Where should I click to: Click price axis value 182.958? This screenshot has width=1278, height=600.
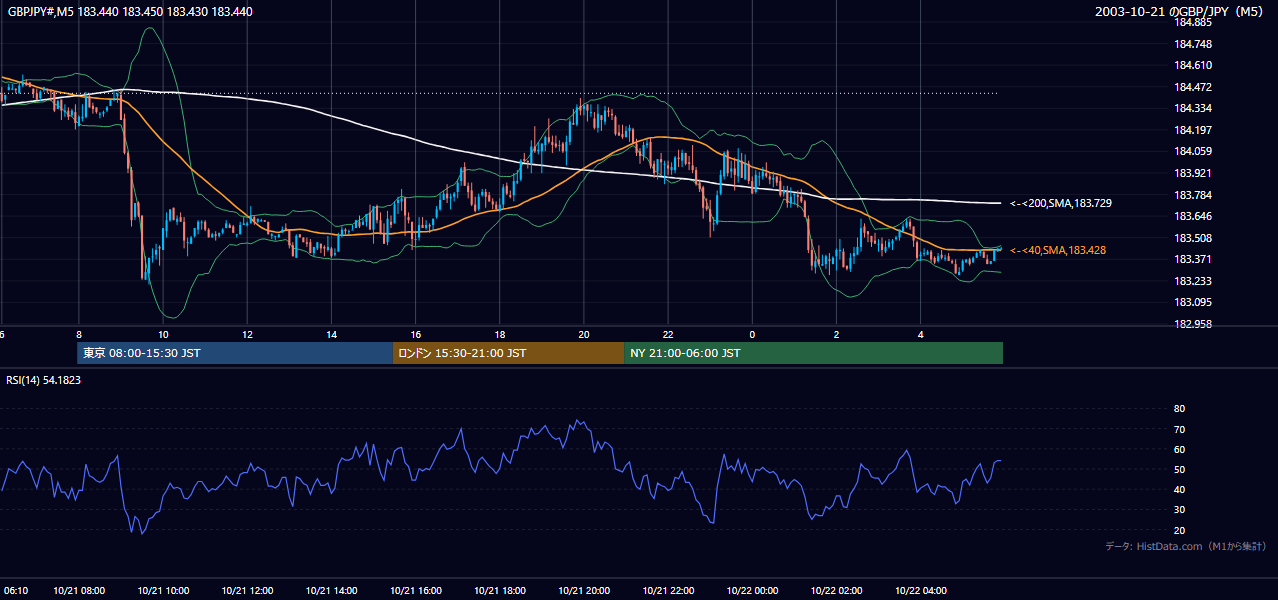pyautogui.click(x=1193, y=324)
